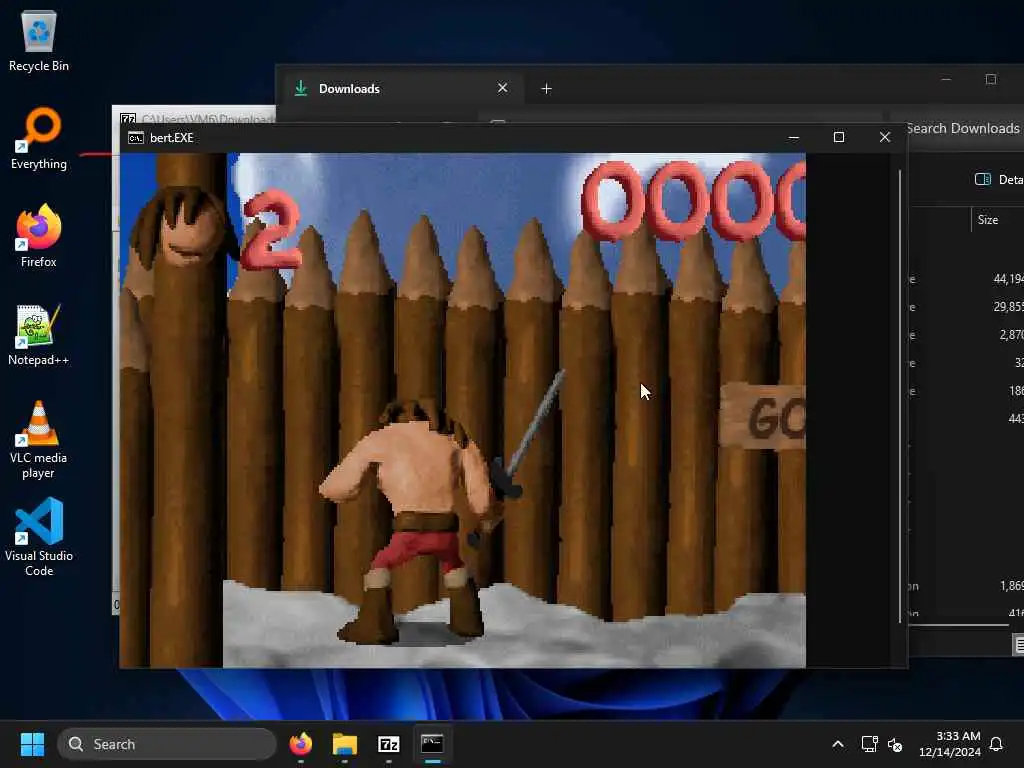Click the wooden GO sign in the game

tap(763, 417)
